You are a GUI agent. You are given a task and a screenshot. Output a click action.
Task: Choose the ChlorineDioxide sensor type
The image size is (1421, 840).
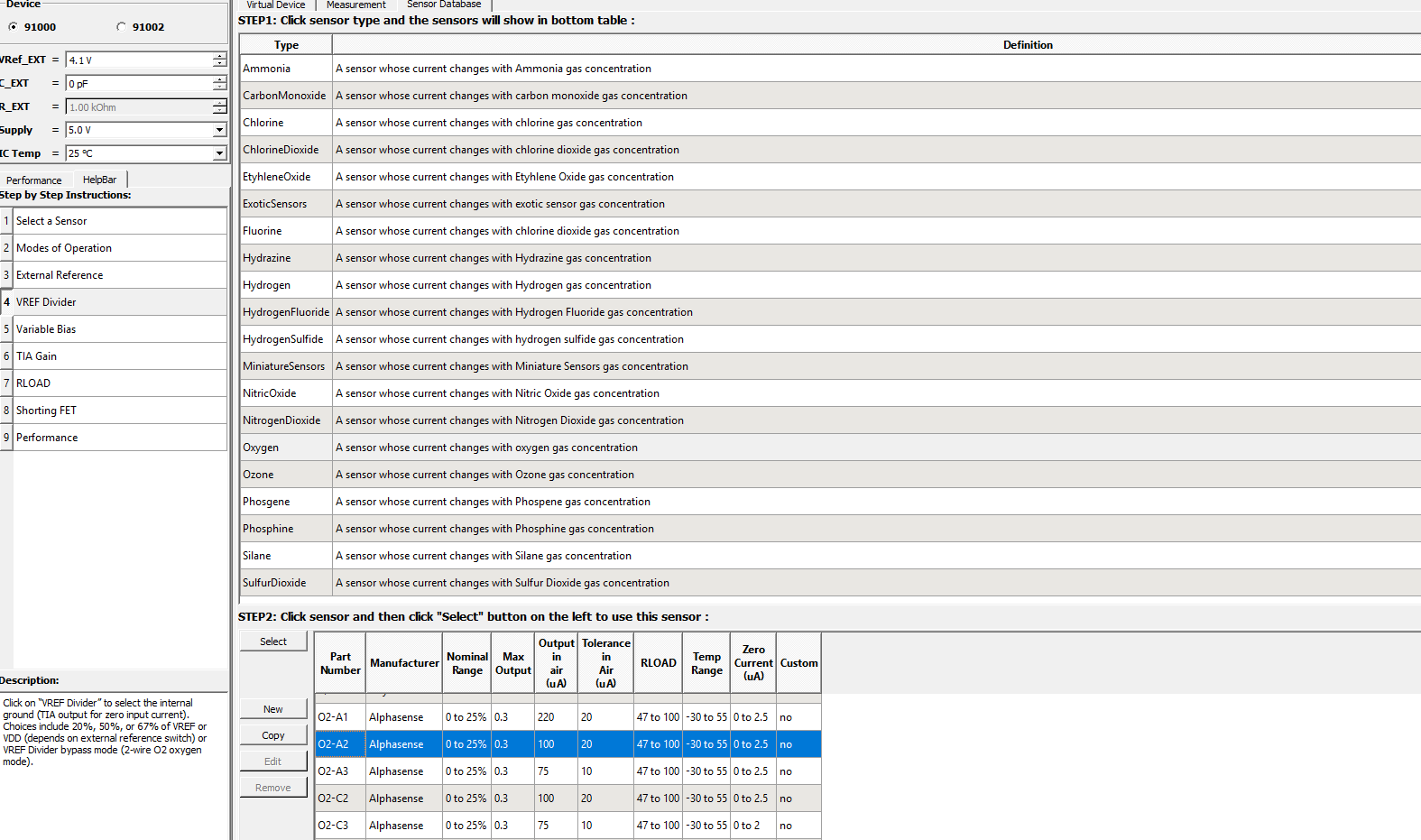click(x=286, y=150)
